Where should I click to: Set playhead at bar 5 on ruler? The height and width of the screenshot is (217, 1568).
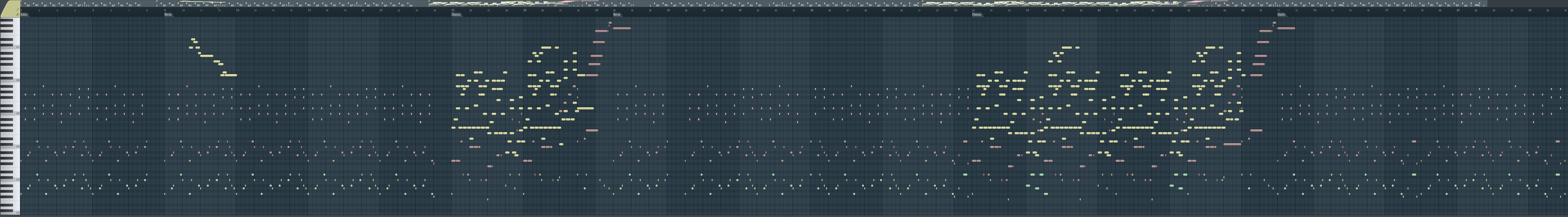[x=93, y=10]
